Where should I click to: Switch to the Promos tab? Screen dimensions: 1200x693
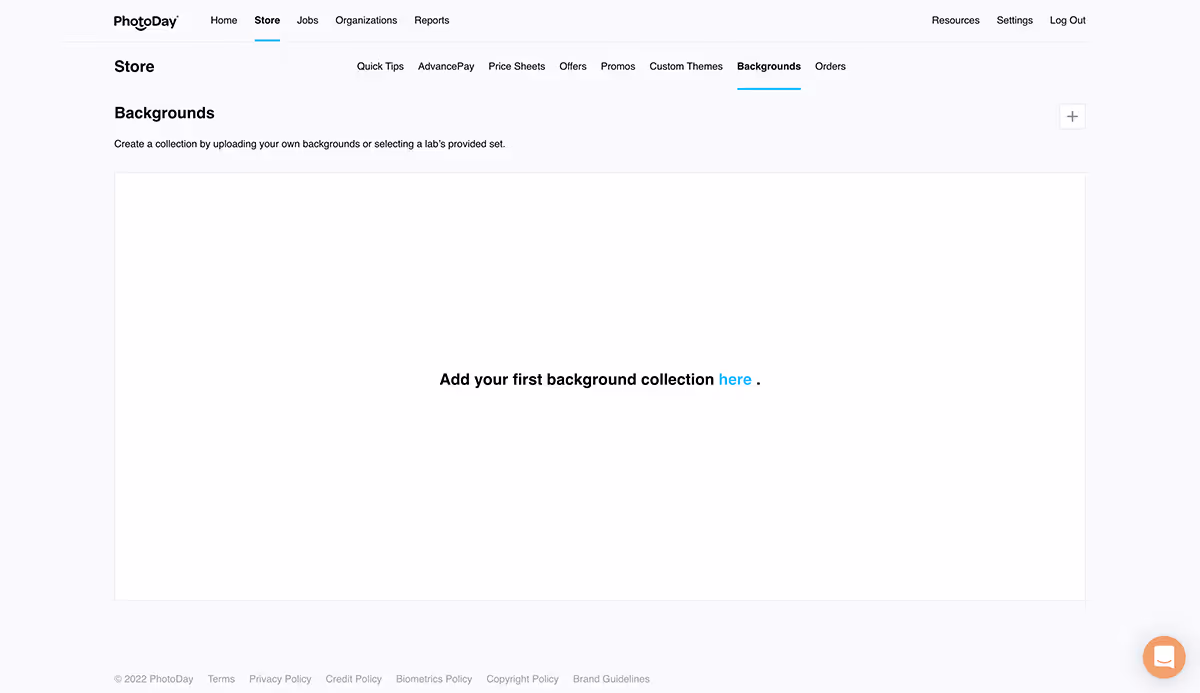tap(618, 66)
